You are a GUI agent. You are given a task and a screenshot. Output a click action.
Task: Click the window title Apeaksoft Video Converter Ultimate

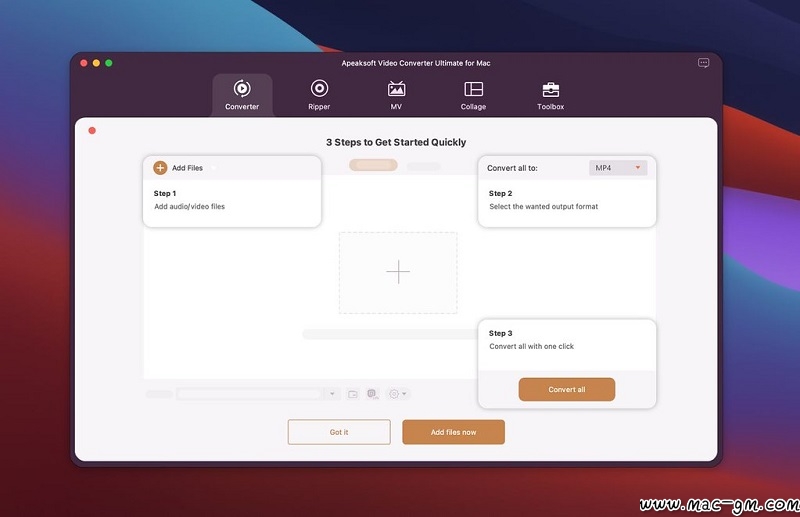(x=416, y=63)
